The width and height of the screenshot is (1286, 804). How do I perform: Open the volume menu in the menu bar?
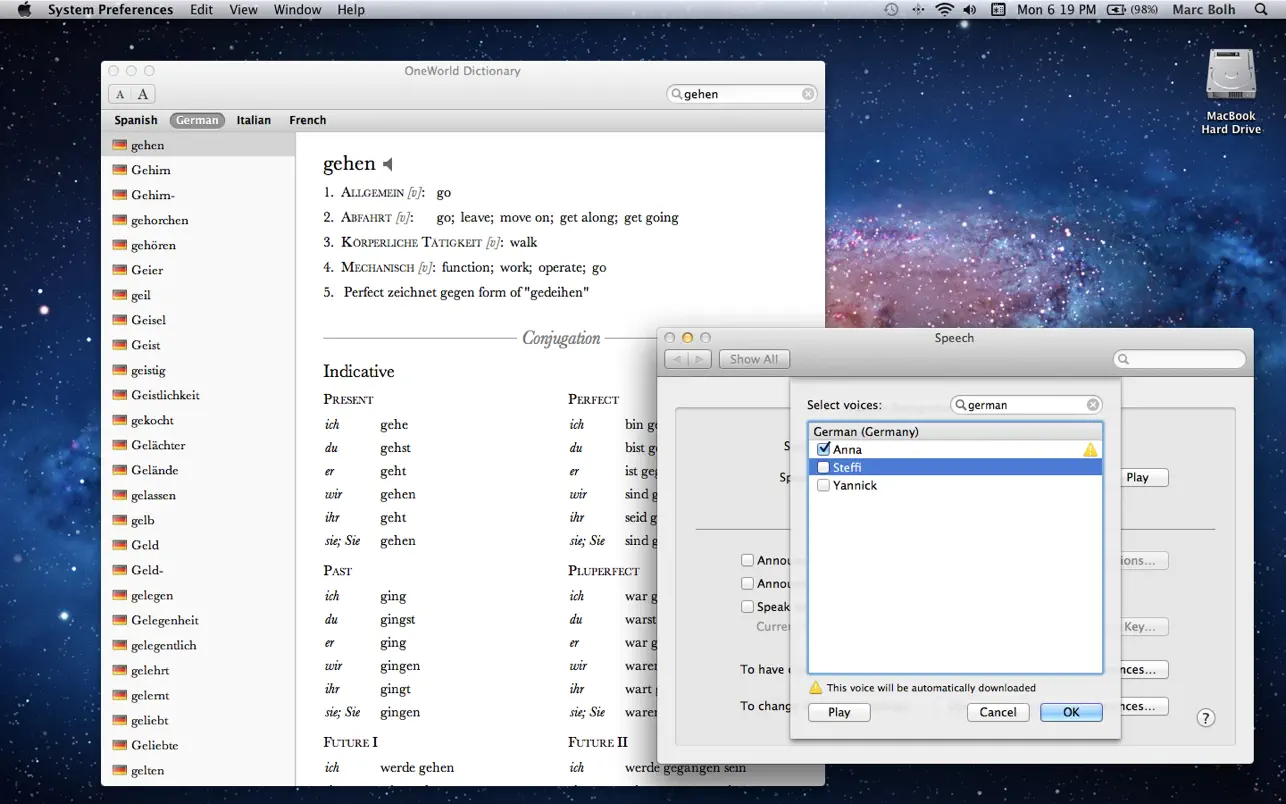[968, 9]
